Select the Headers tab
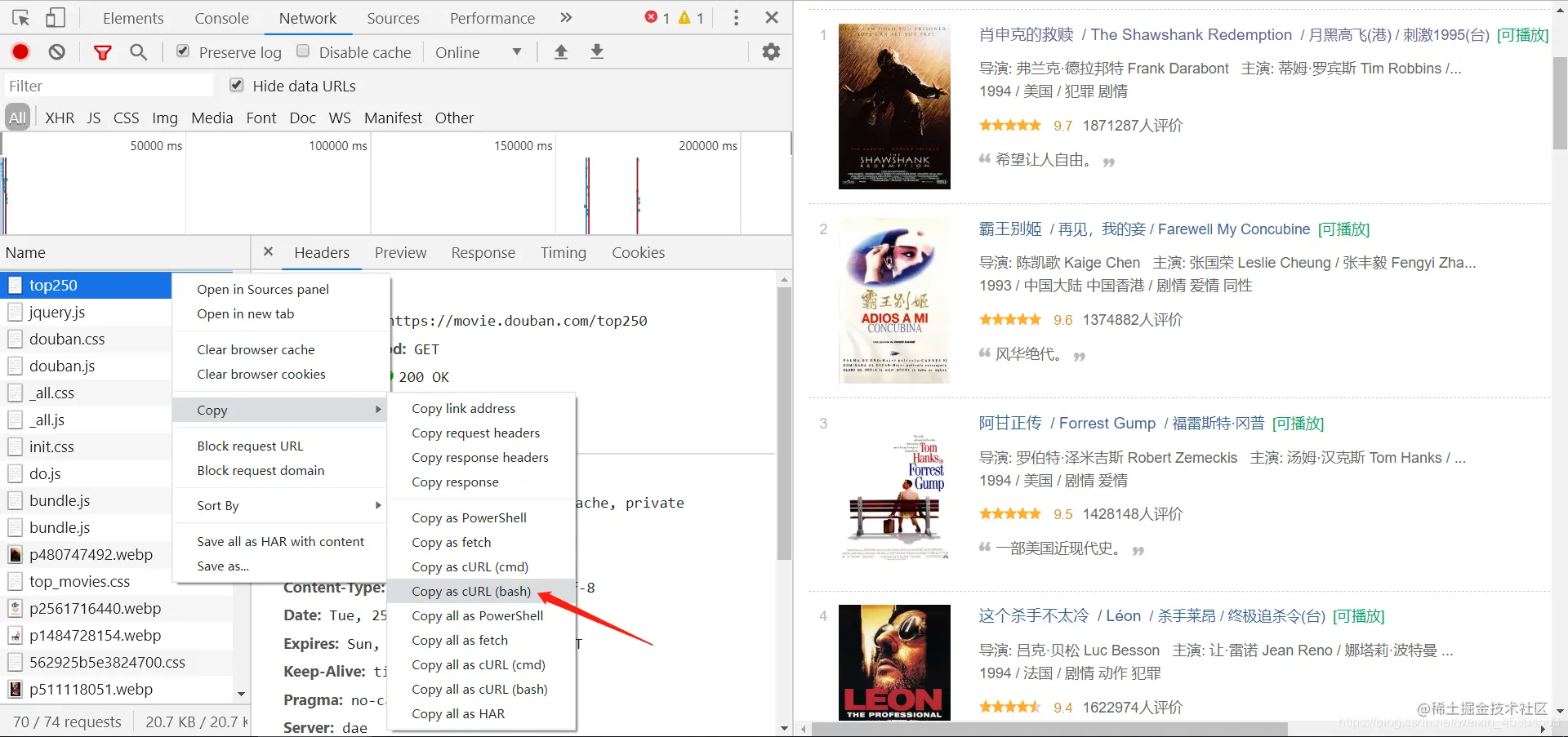This screenshot has height=737, width=1568. (322, 253)
